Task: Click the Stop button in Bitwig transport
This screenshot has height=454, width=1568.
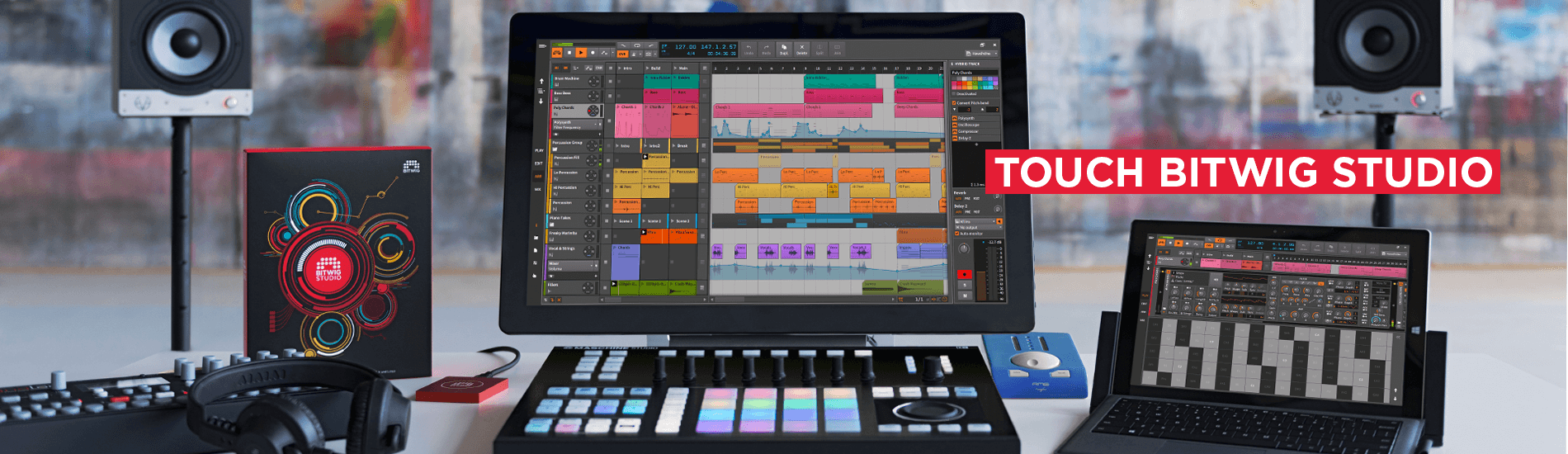Action: pyautogui.click(x=569, y=53)
